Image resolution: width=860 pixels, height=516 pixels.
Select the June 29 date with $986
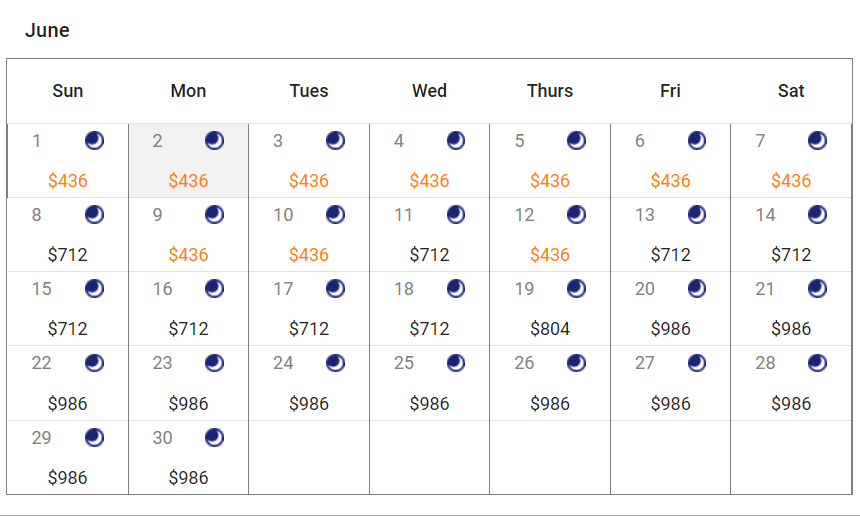point(67,458)
